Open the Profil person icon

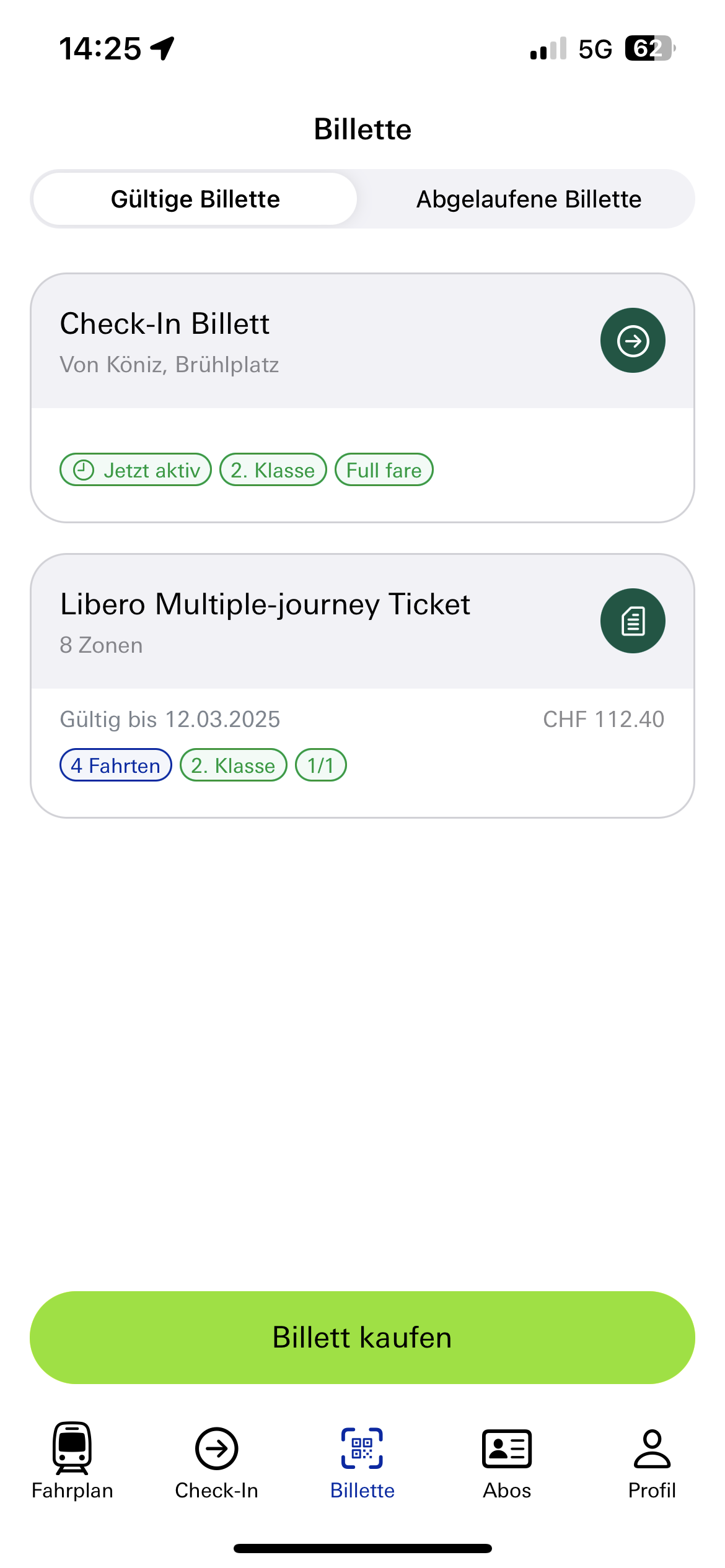(652, 1448)
